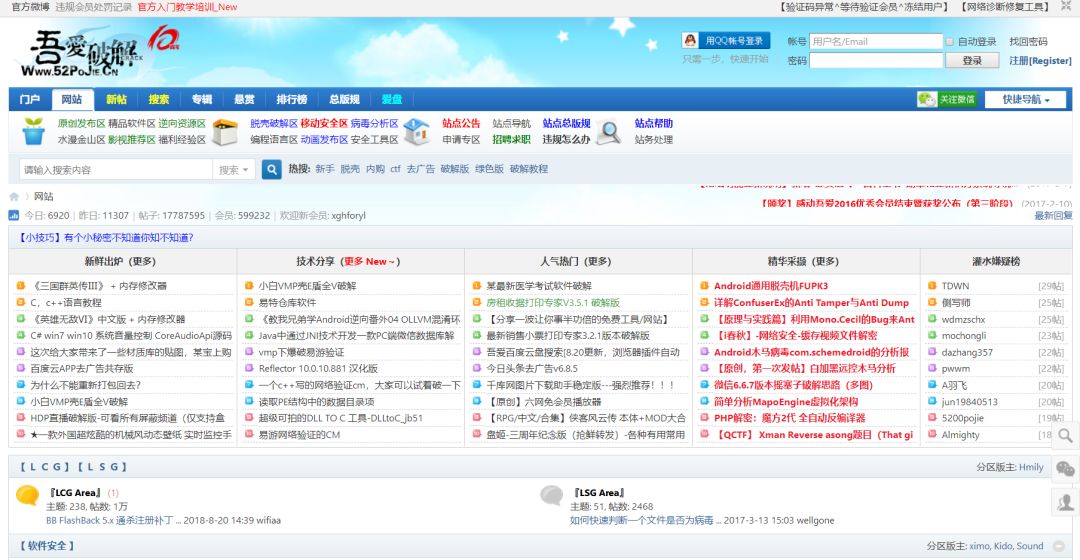Click the 官方微博 top link

pos(30,7)
